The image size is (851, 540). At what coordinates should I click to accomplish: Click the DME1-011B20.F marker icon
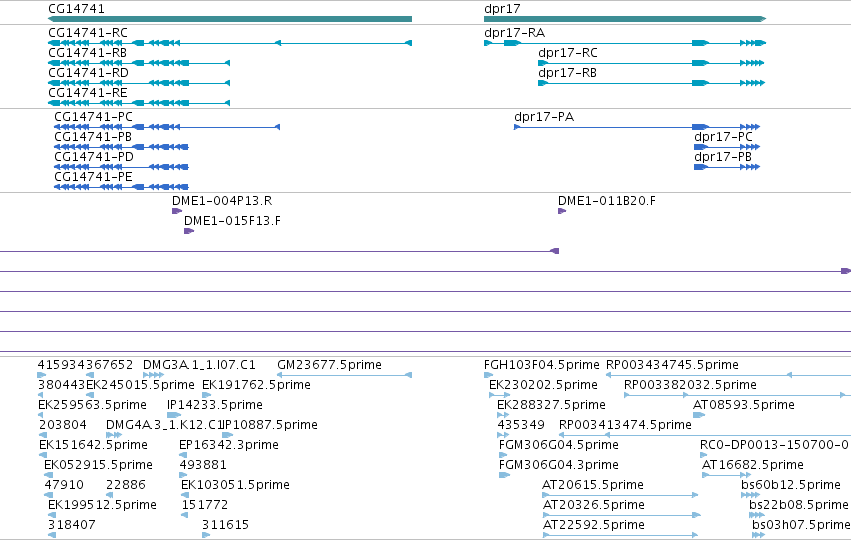click(x=562, y=211)
